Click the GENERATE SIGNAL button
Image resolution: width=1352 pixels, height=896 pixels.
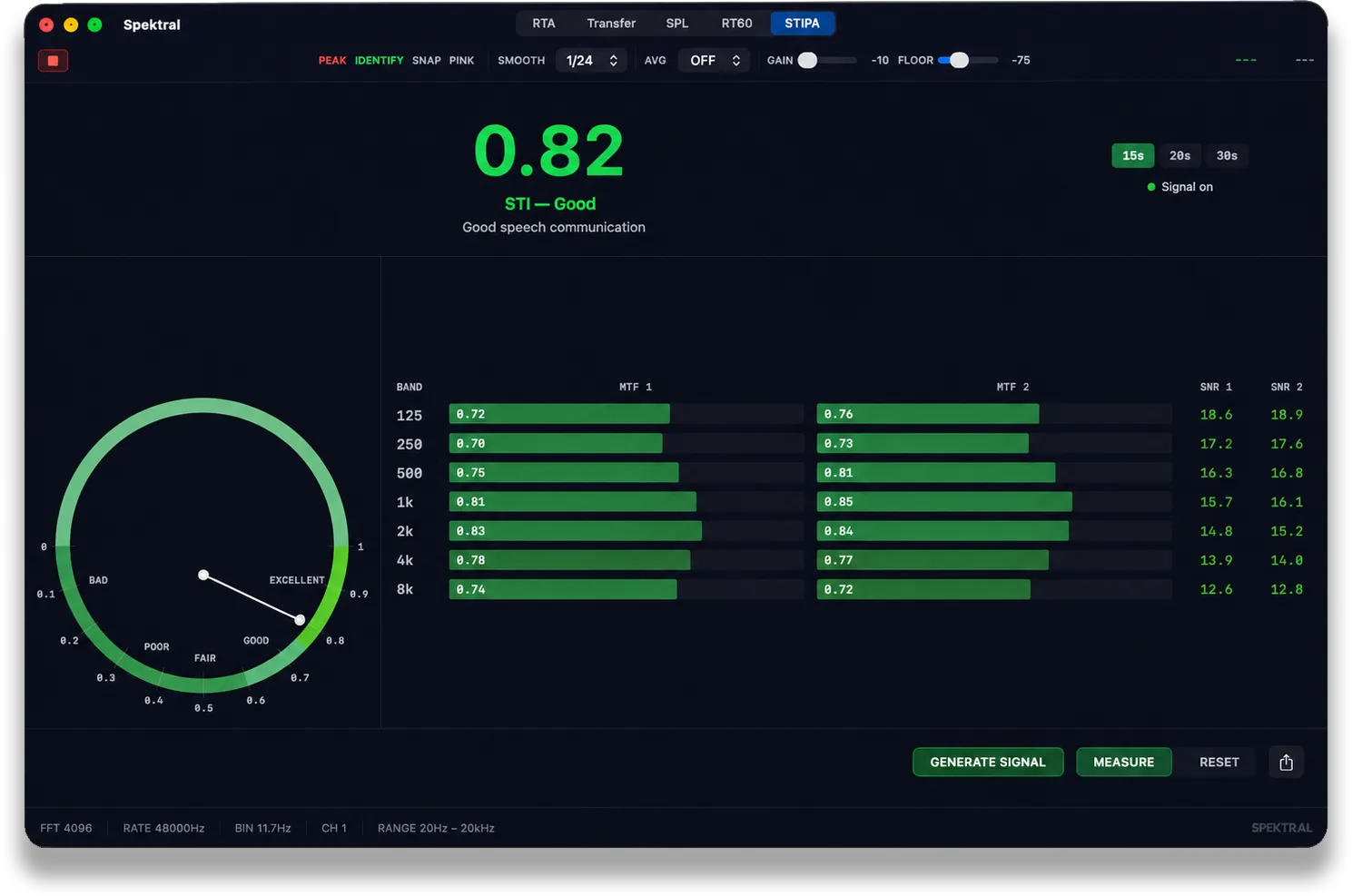point(988,763)
